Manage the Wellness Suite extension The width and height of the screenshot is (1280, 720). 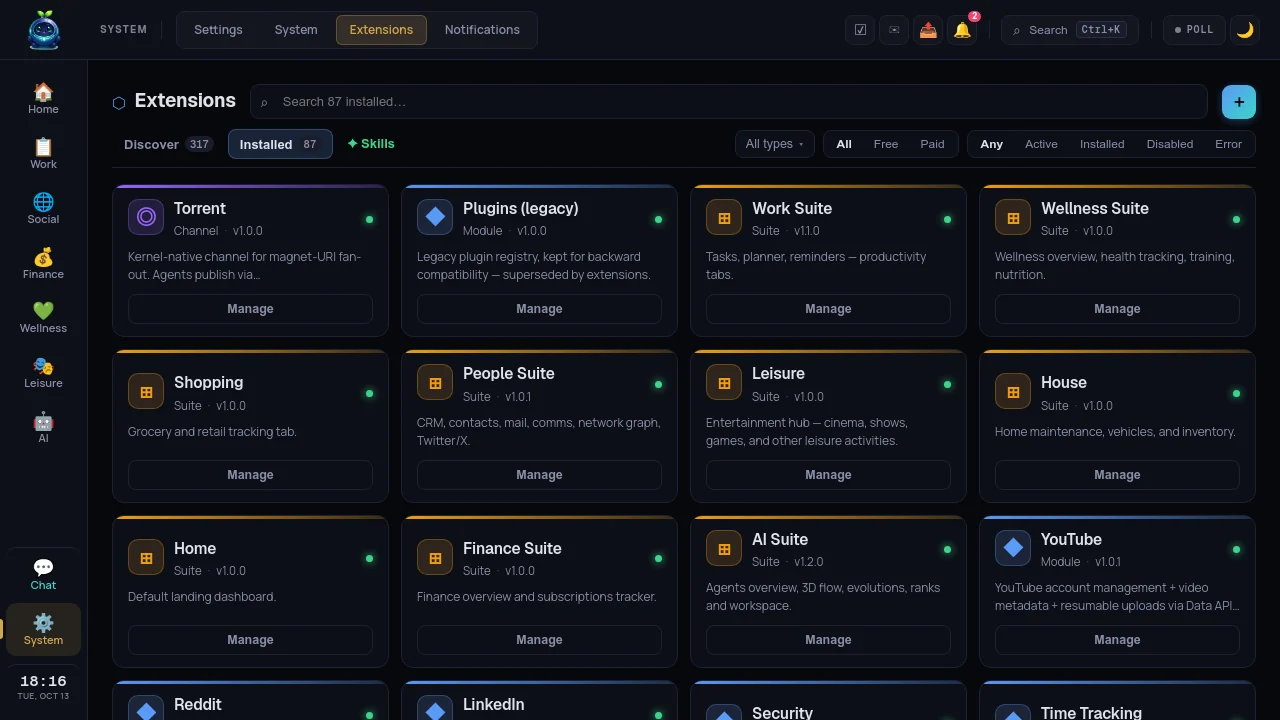(1117, 309)
